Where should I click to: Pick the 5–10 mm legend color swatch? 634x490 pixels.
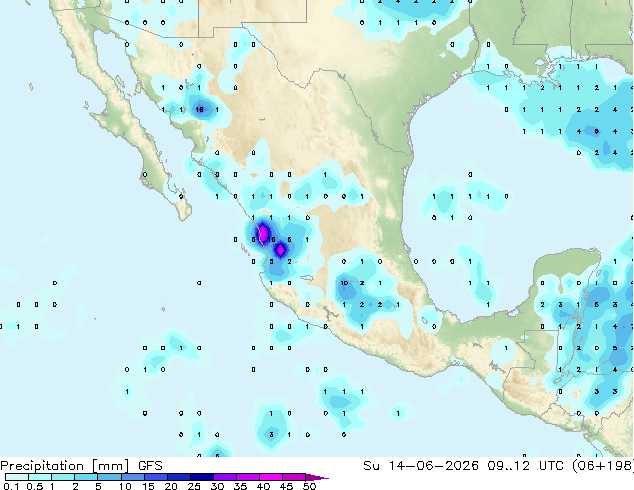pos(109,477)
